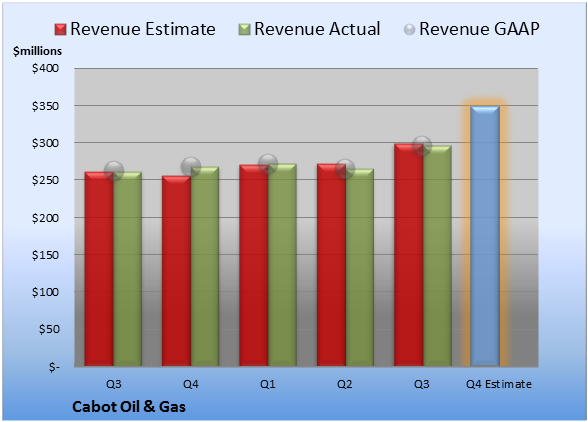Select the 'Revenue GAAP' legend label
Screen dimensions: 588x422
point(479,29)
